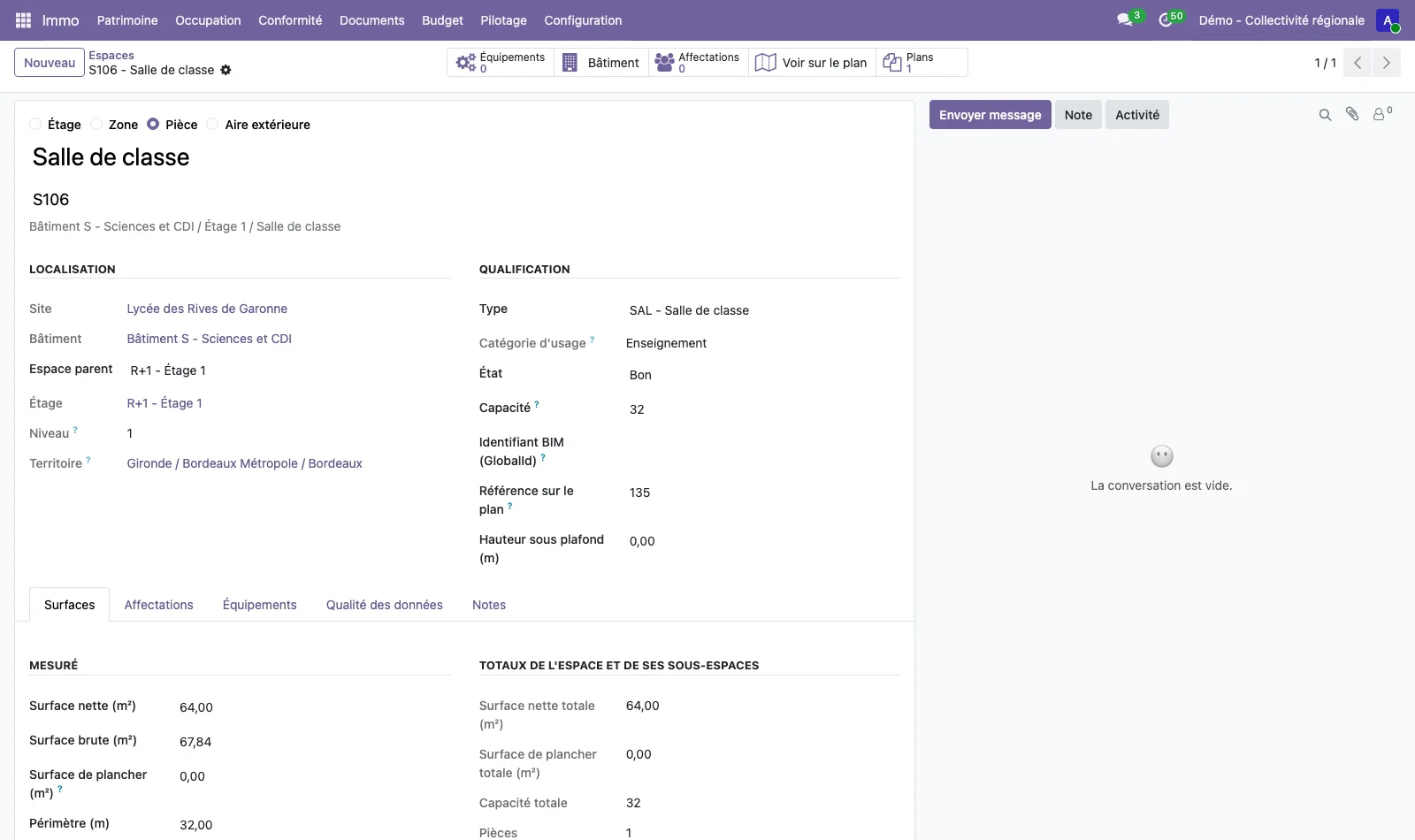Viewport: 1415px width, 840px height.
Task: Open the company switcher Démo - Collectivité régionale
Action: tap(1281, 20)
